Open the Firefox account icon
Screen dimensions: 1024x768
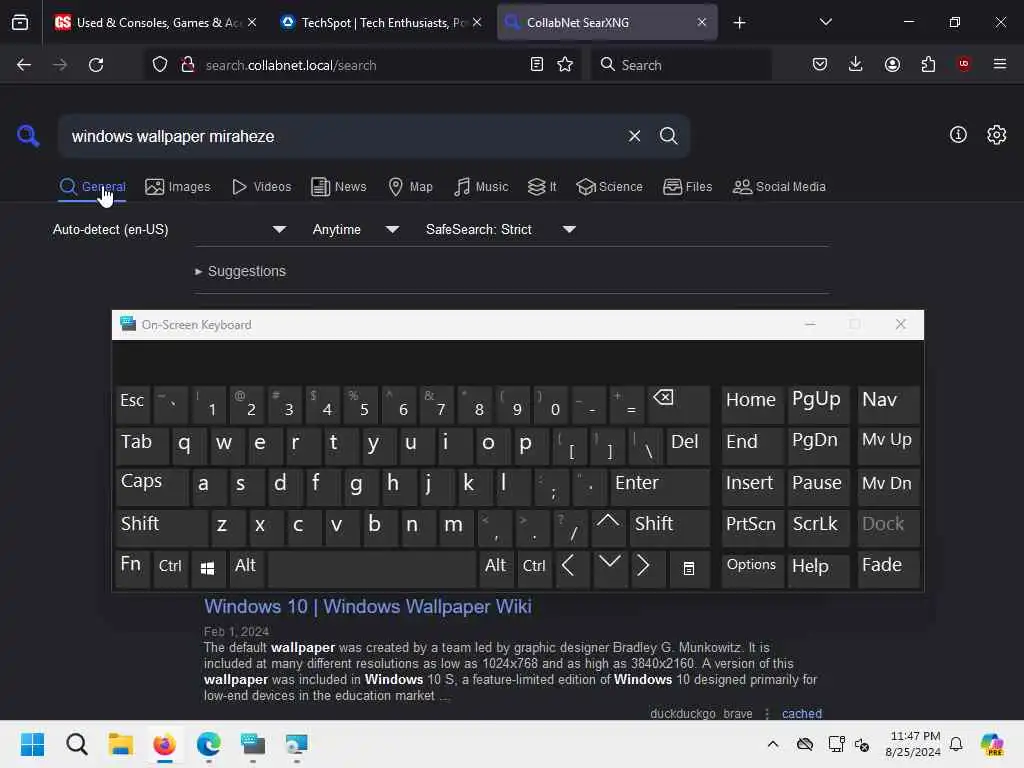click(x=892, y=64)
